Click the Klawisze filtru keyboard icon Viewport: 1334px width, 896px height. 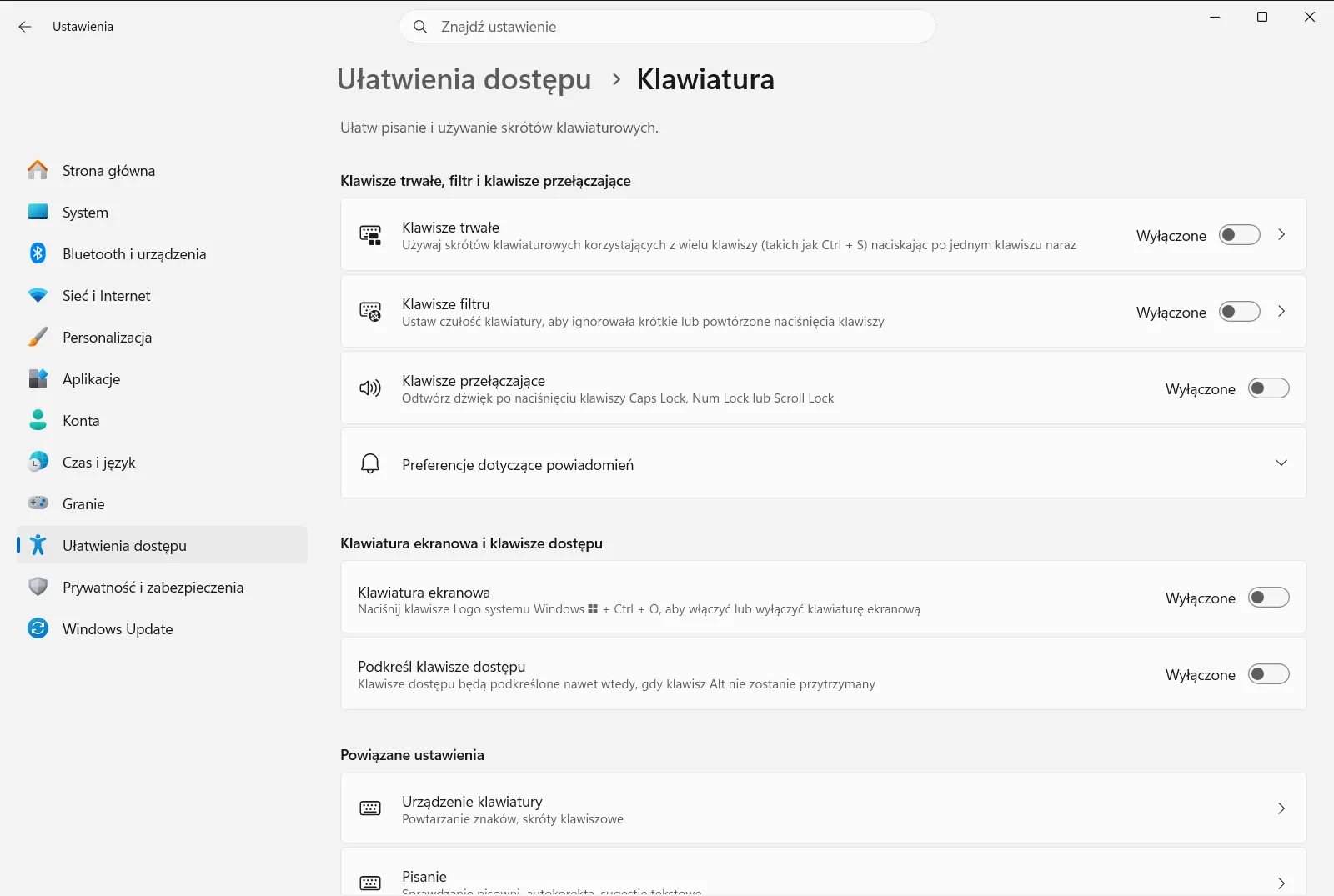(370, 312)
